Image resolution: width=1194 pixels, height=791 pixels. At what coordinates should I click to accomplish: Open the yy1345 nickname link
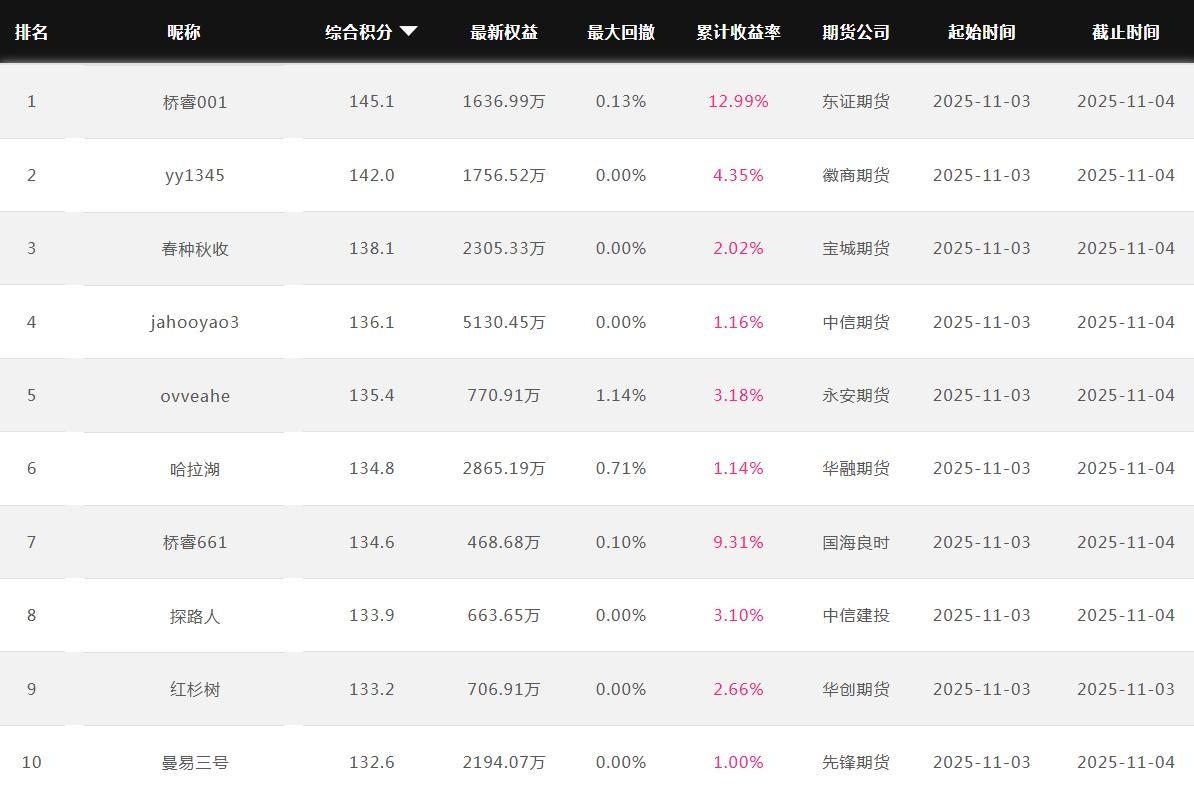(195, 175)
